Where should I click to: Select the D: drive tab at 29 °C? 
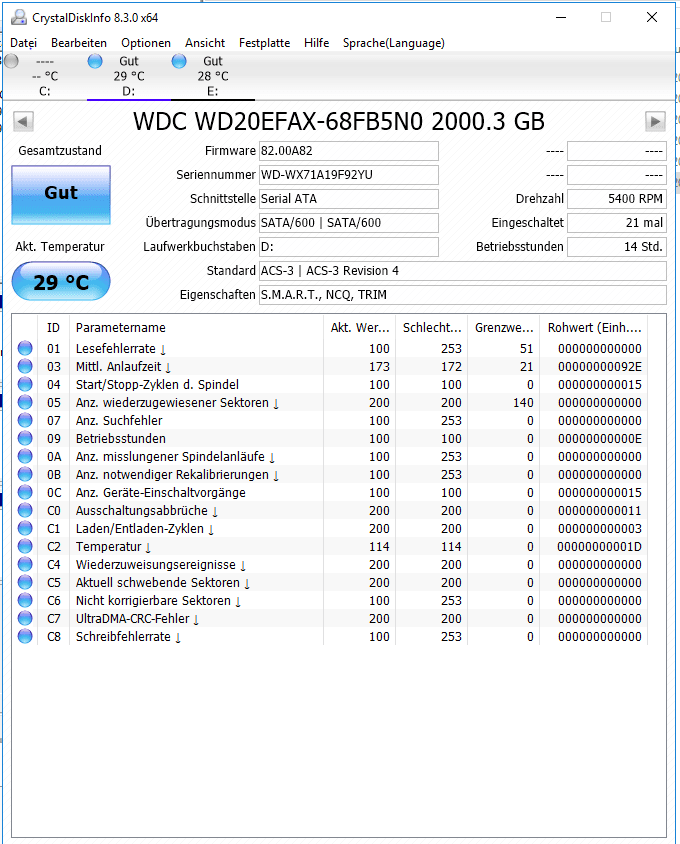pos(129,76)
